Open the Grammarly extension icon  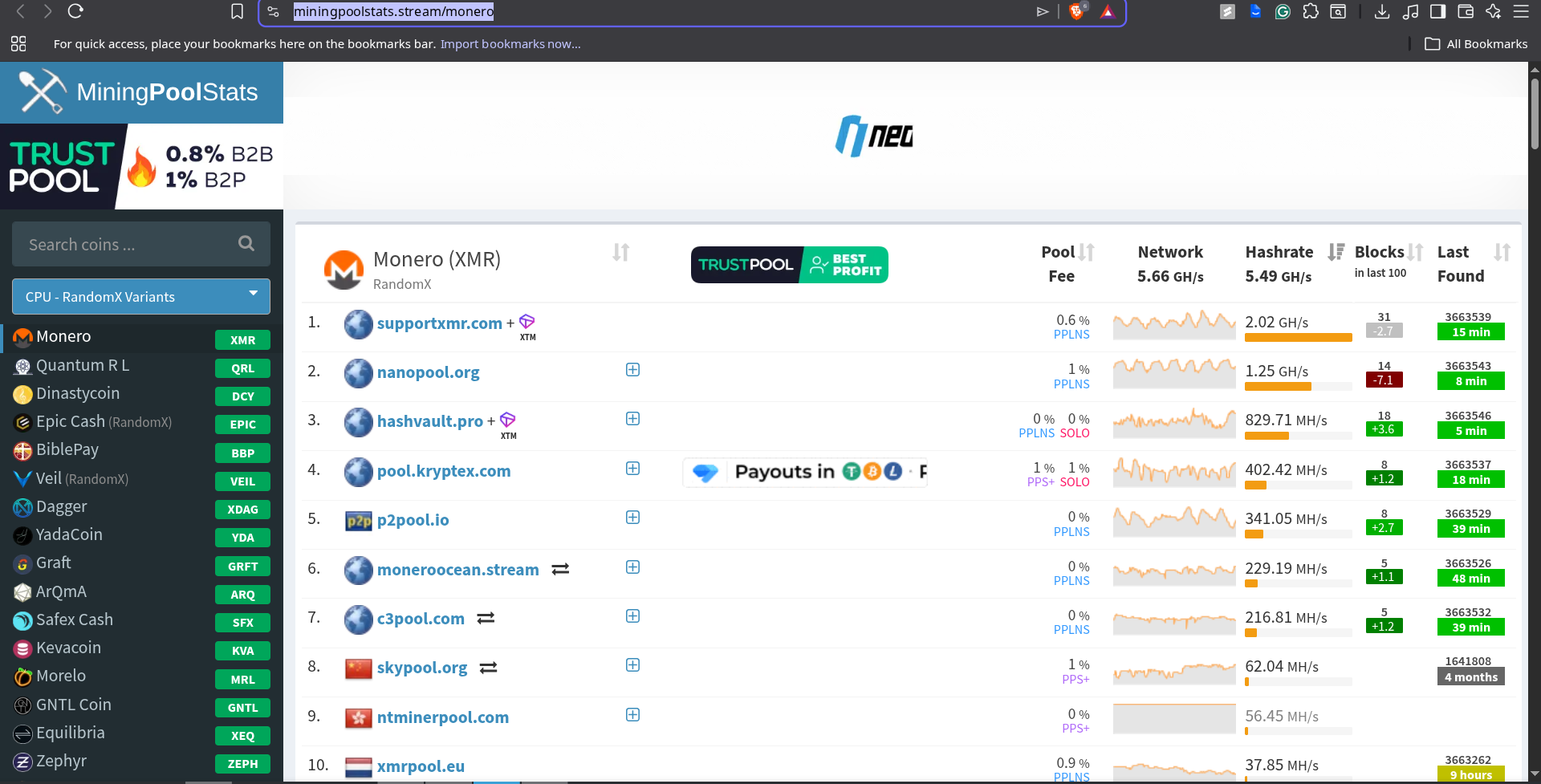click(x=1283, y=11)
